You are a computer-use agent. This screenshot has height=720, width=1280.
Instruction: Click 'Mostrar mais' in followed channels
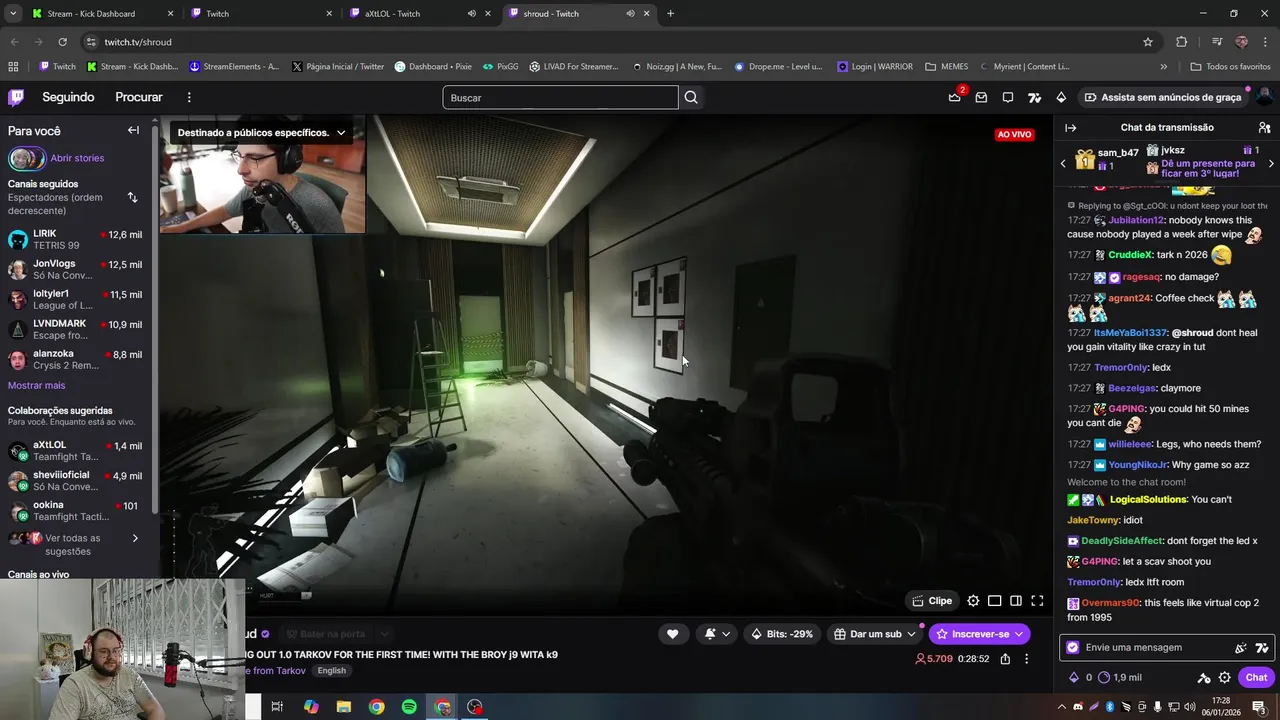[36, 385]
